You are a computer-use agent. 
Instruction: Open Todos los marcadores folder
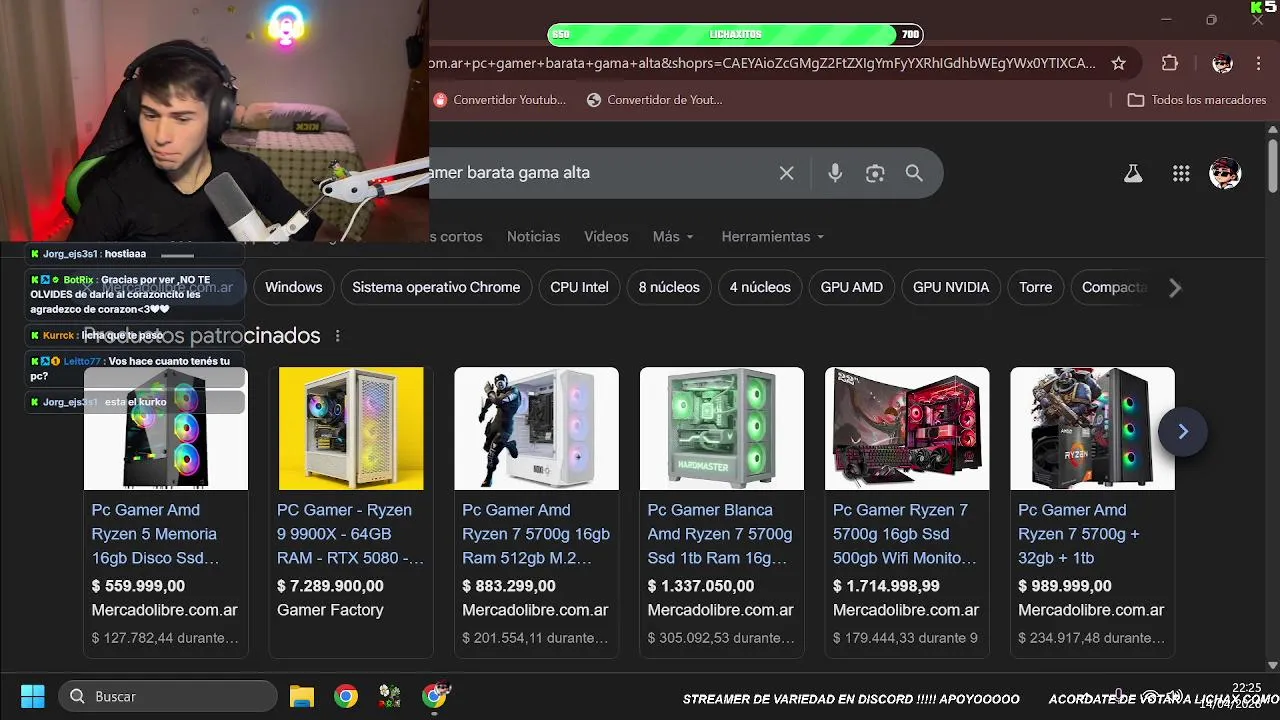click(x=1197, y=100)
